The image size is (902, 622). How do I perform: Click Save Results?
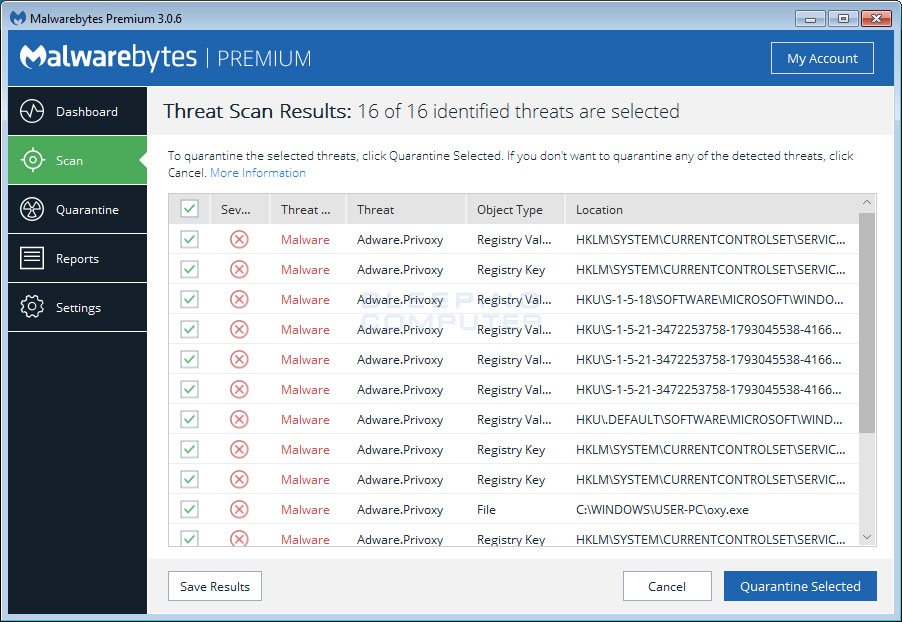pos(214,586)
